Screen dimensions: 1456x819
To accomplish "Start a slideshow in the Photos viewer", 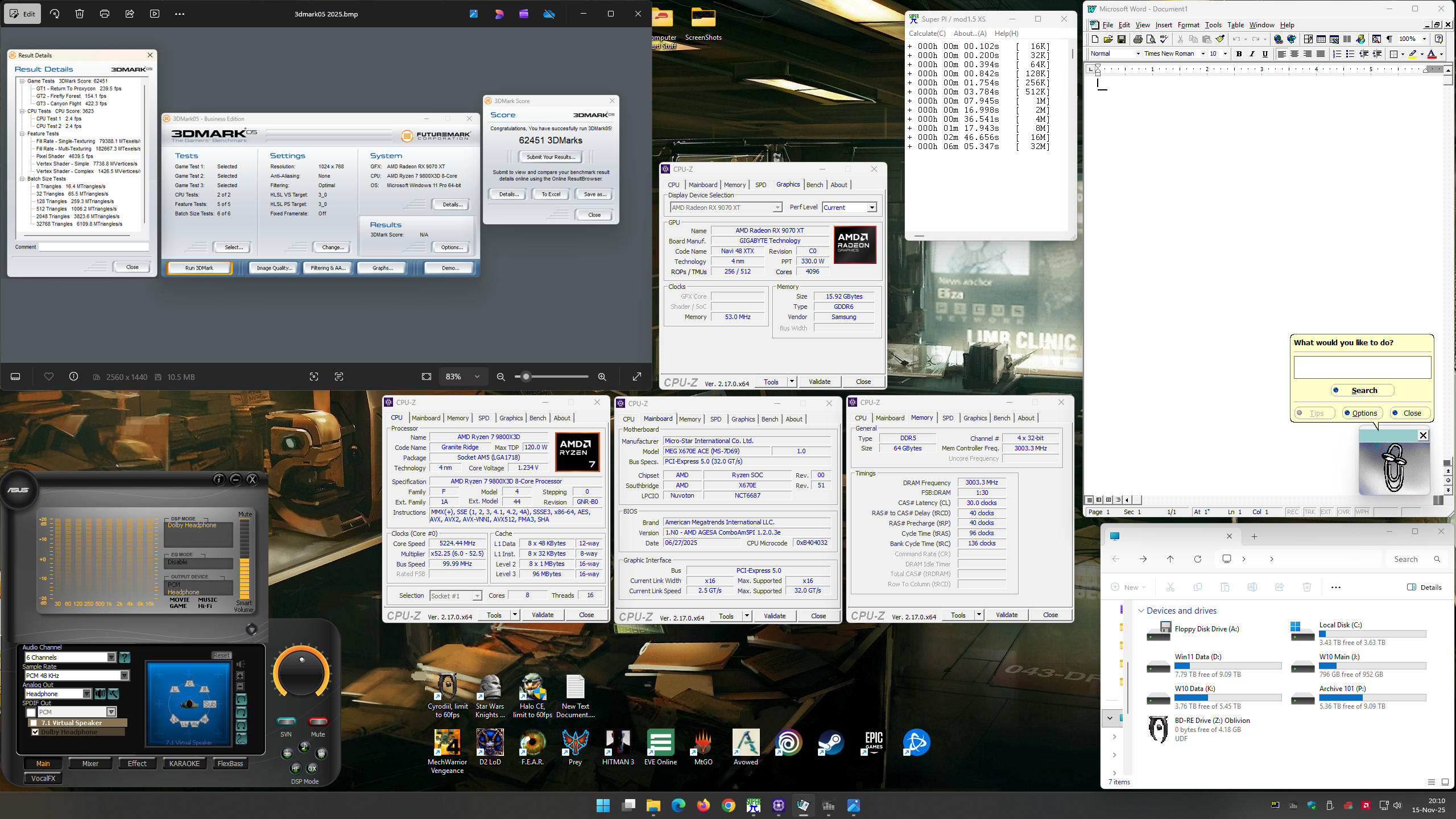I will (155, 14).
